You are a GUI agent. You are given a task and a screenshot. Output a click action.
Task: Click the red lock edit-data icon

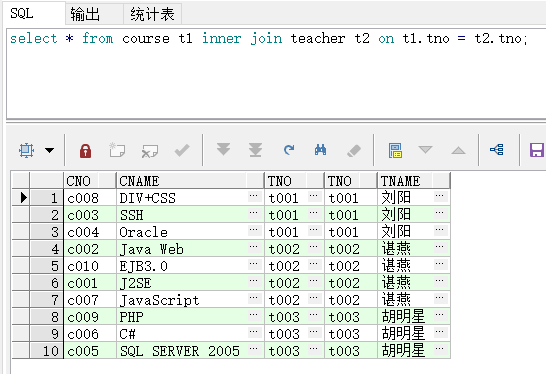click(85, 150)
